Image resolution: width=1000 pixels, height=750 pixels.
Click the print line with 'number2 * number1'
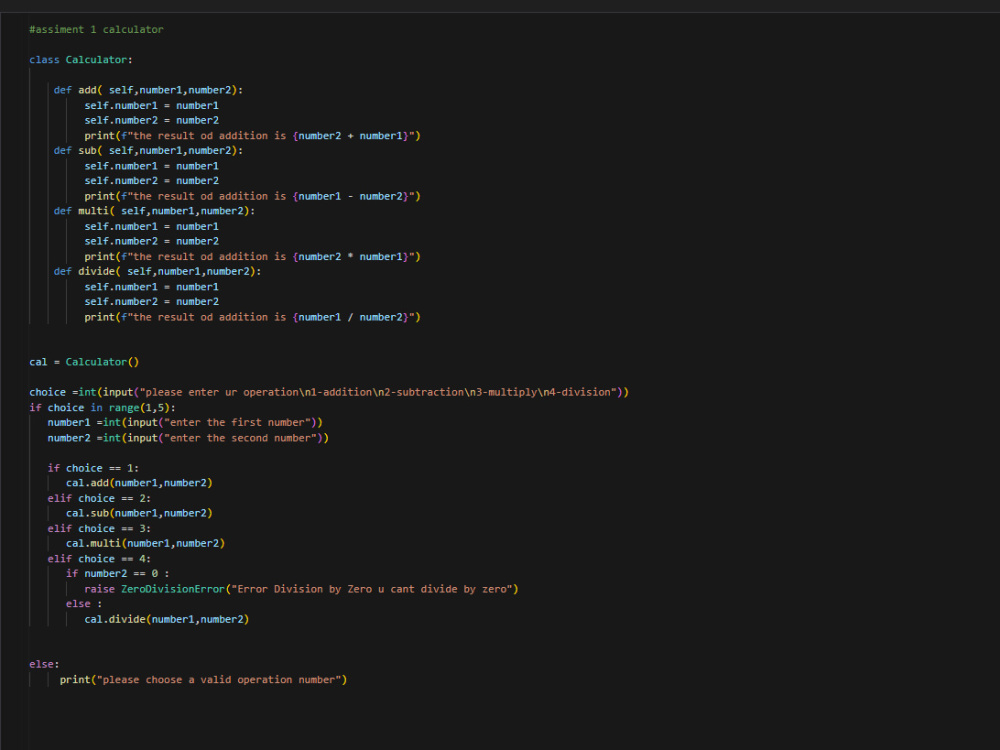pos(253,256)
